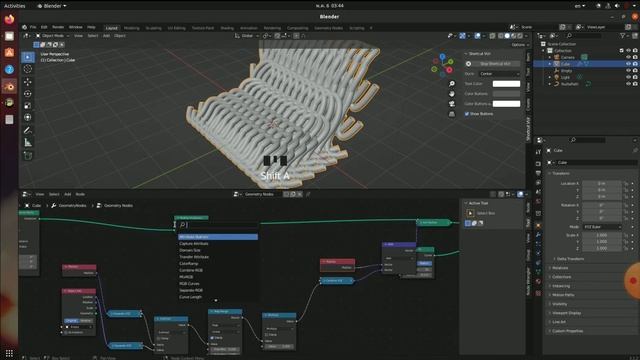This screenshot has width=640, height=360.
Task: Click the Location X value field
Action: [x=602, y=184]
